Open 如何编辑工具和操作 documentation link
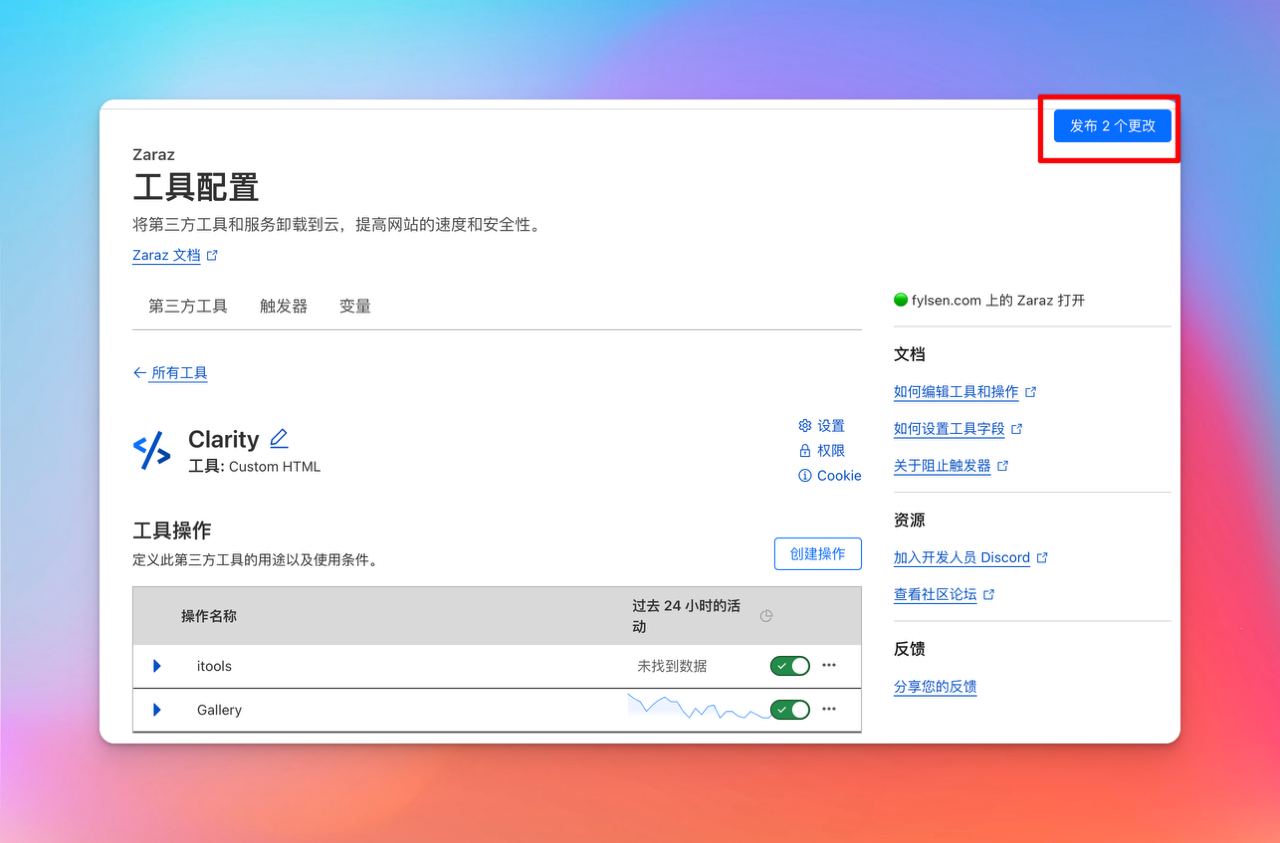Screen dimensions: 1280x843 point(956,392)
